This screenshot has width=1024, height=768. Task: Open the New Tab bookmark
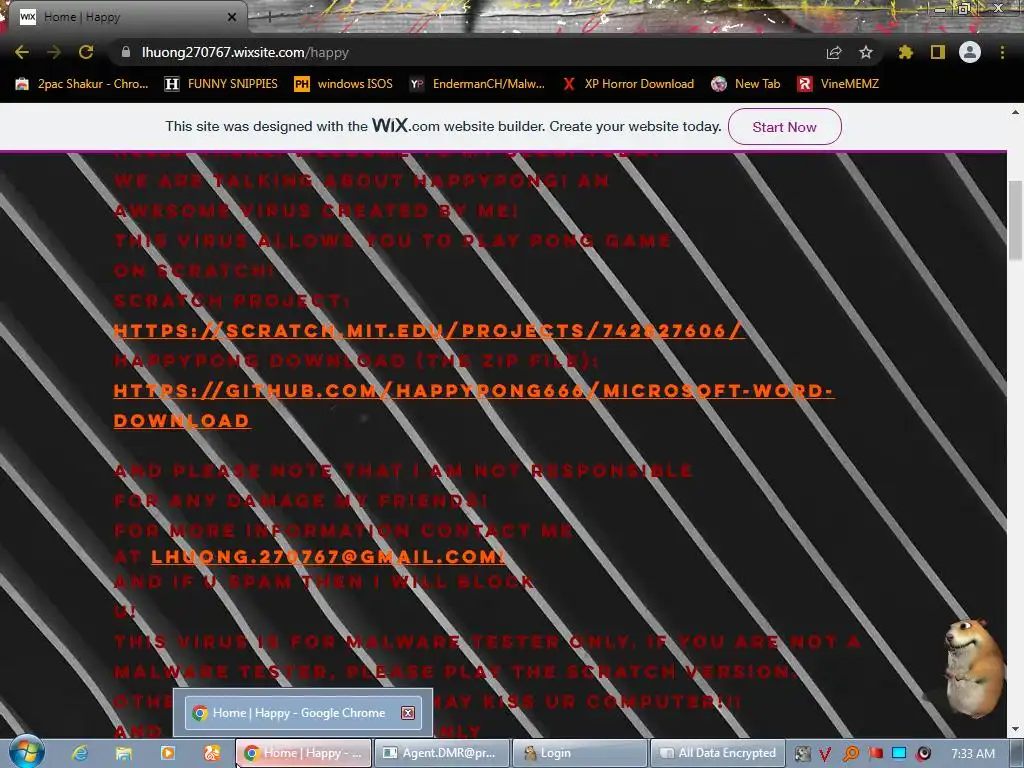click(x=746, y=84)
